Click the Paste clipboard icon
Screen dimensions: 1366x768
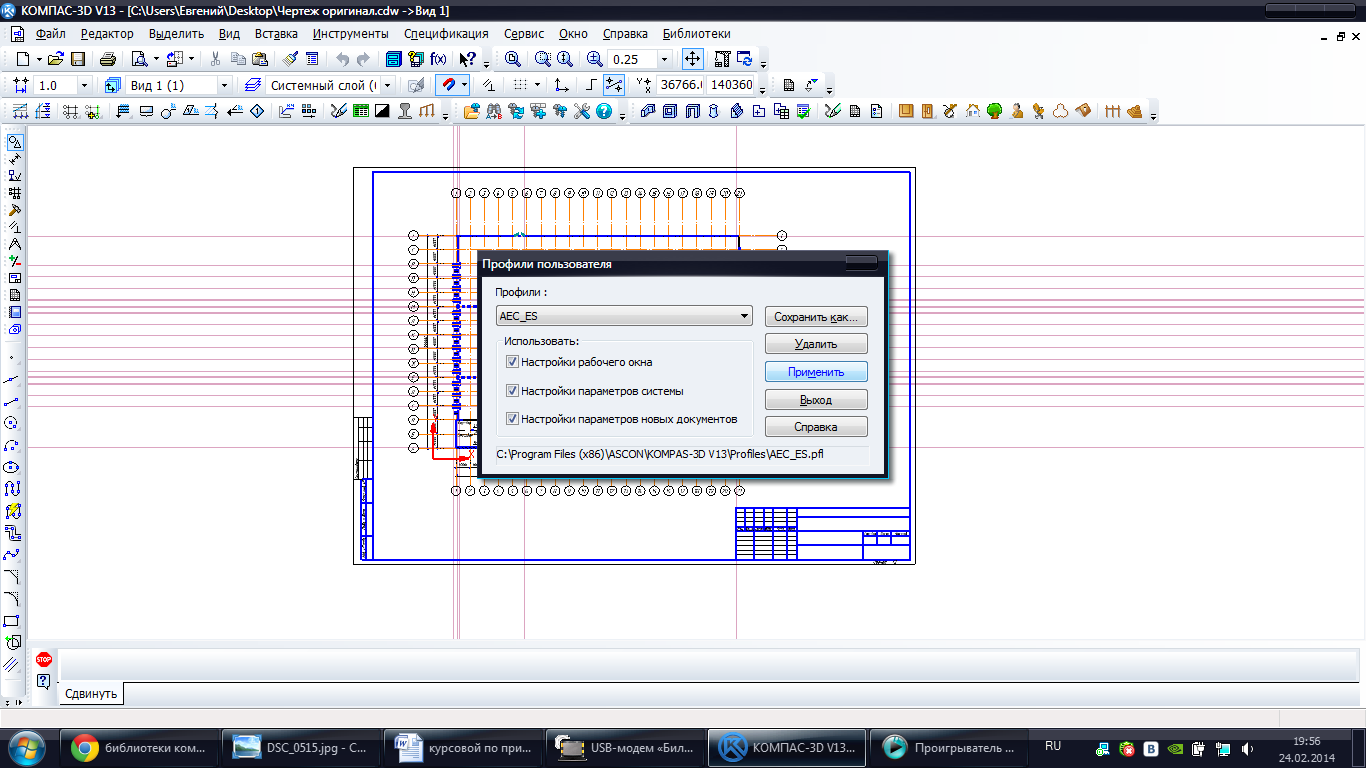(259, 59)
